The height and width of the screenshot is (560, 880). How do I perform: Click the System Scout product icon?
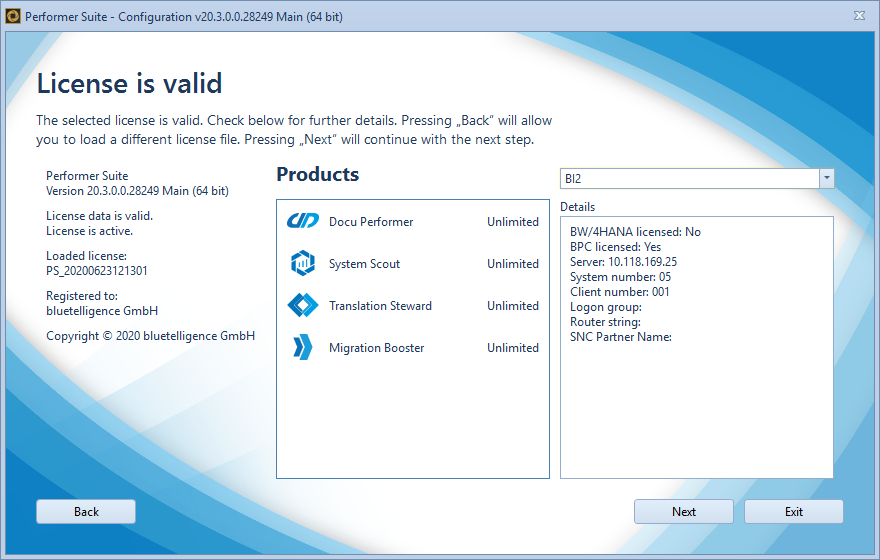click(302, 264)
